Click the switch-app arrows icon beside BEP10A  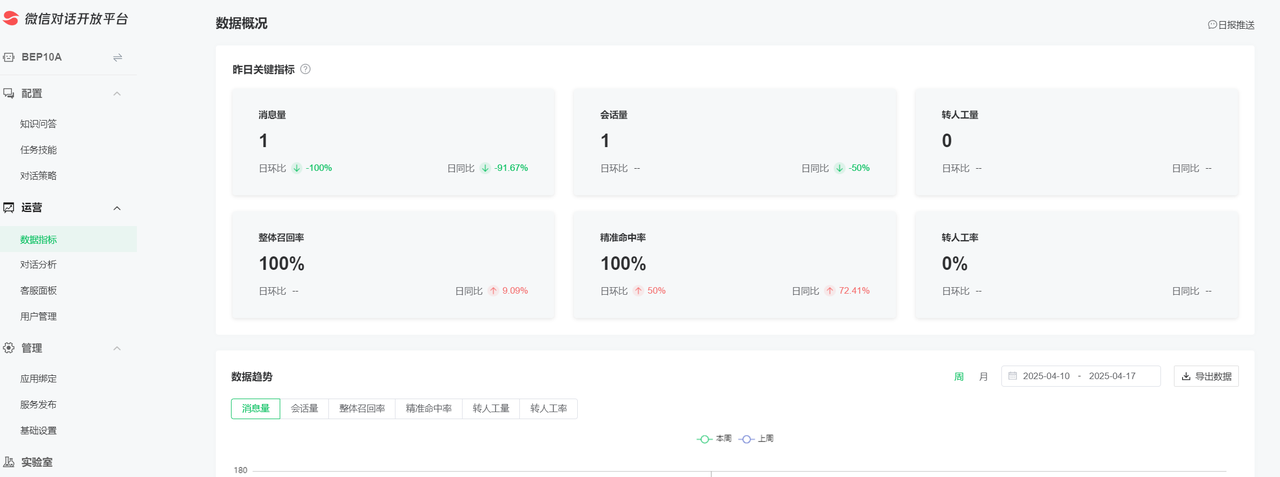point(117,57)
